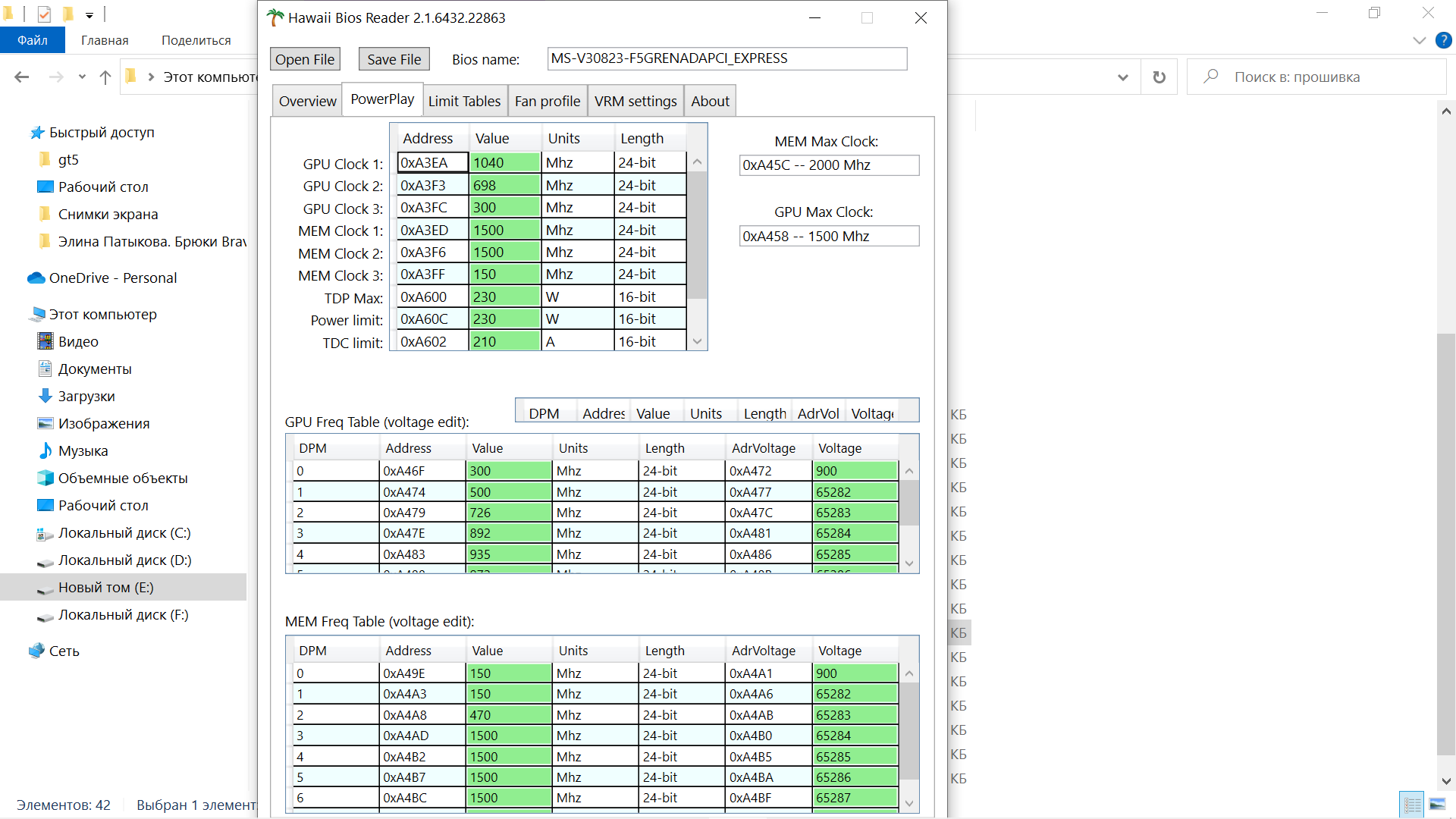Click the refresh icon in Explorer address bar
The height and width of the screenshot is (819, 1456).
tap(1159, 77)
